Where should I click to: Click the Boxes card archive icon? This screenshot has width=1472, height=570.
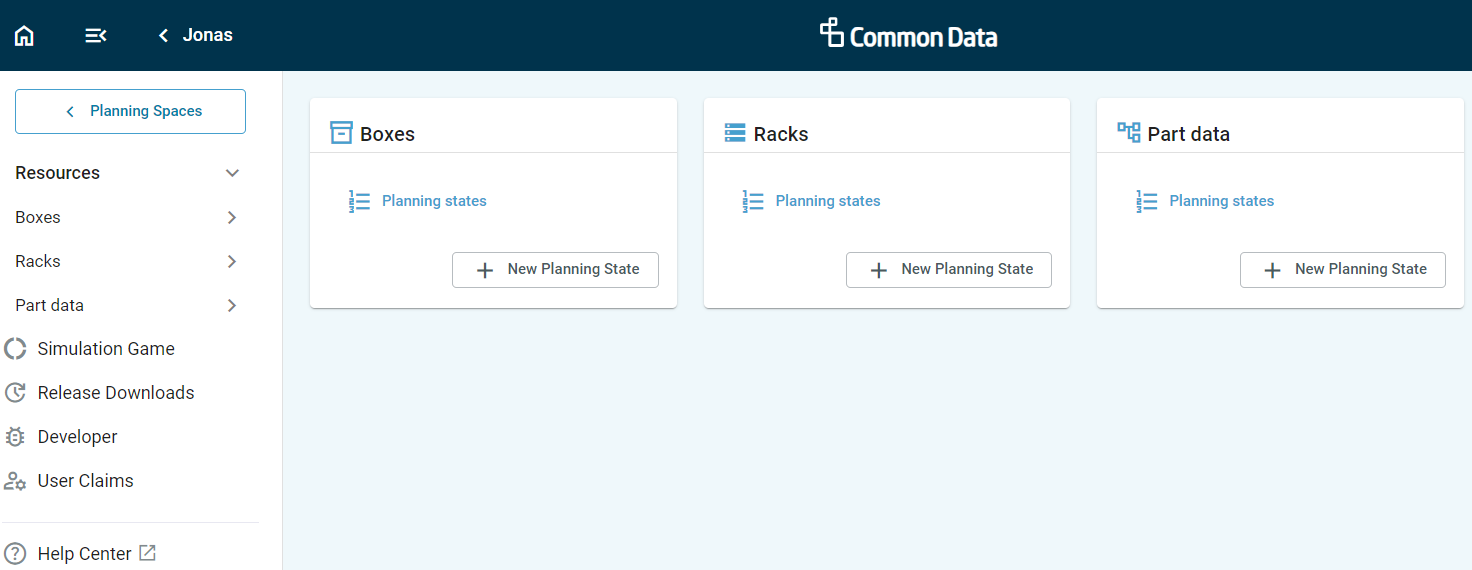click(x=341, y=133)
